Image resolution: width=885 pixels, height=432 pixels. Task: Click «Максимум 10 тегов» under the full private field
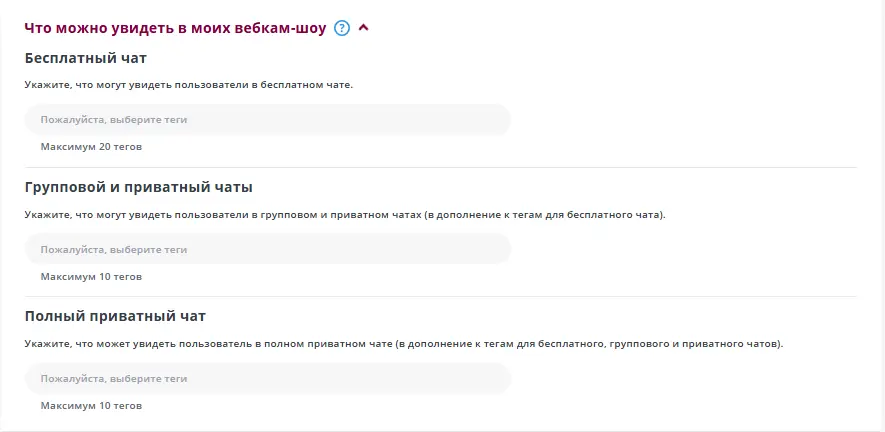click(91, 406)
